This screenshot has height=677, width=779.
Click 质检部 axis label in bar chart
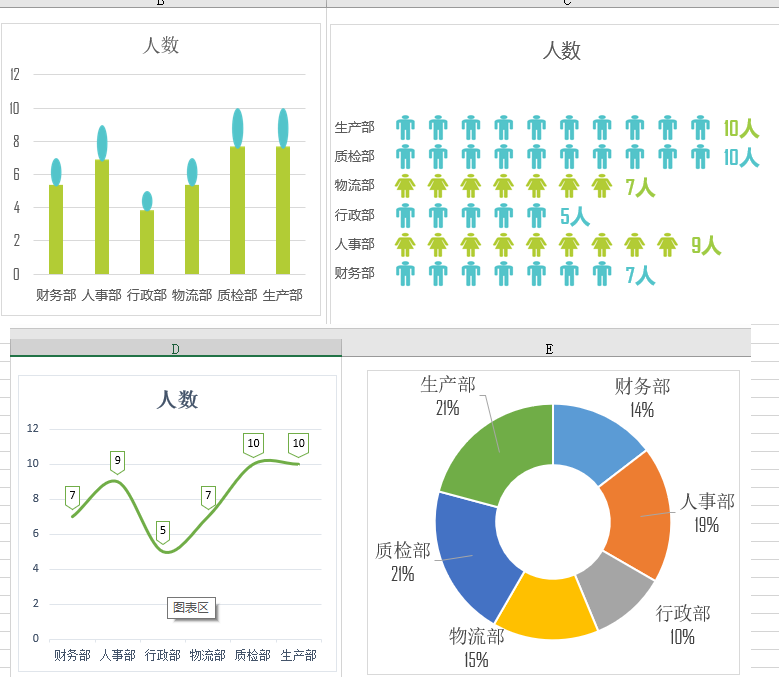pos(237,296)
